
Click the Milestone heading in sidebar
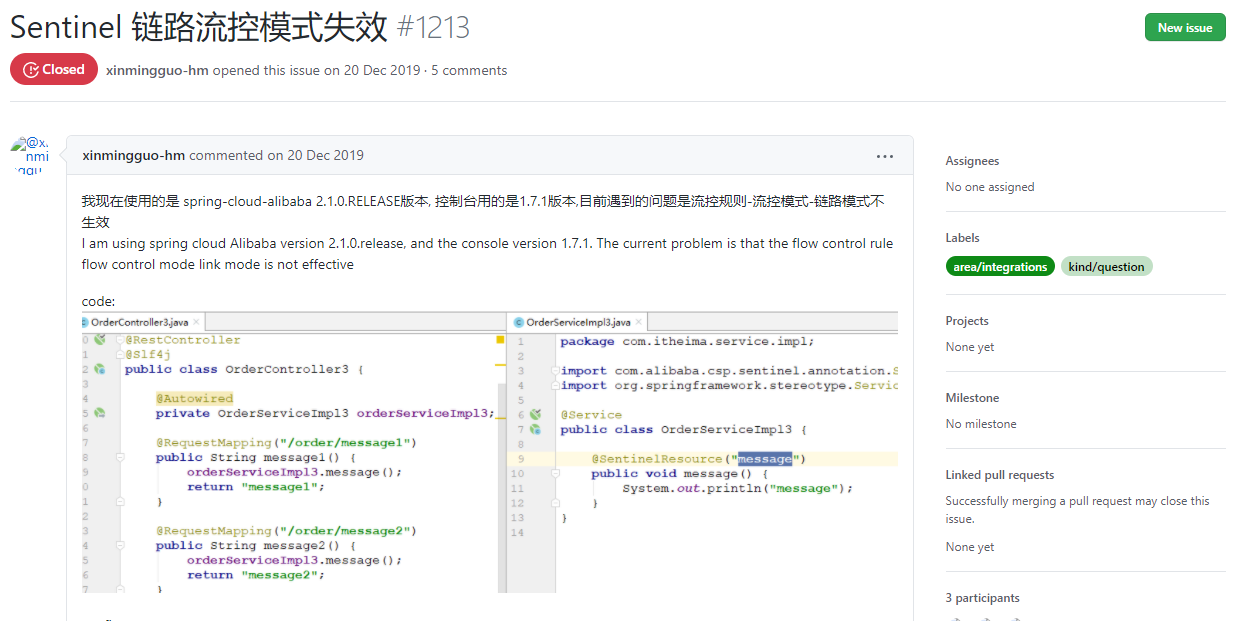coord(972,398)
